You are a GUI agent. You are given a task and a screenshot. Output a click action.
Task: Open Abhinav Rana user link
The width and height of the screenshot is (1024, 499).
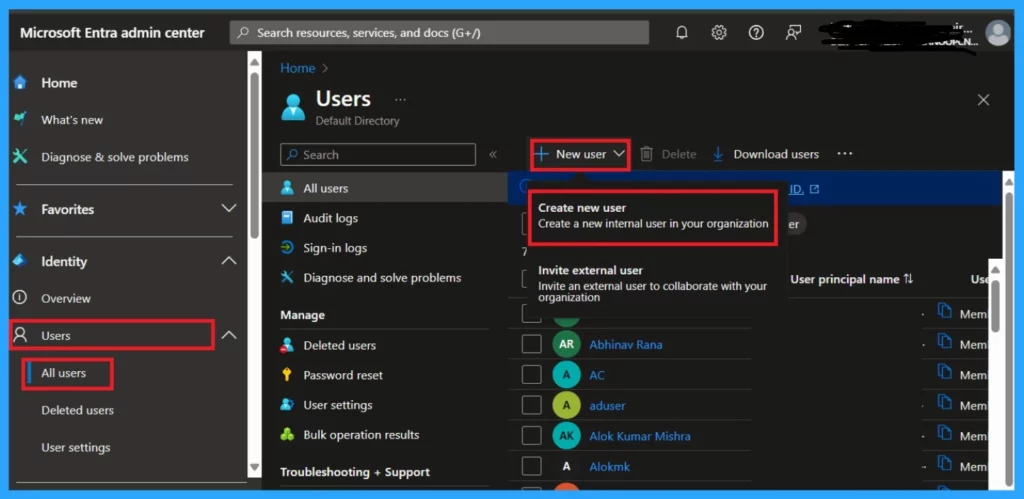pyautogui.click(x=626, y=344)
